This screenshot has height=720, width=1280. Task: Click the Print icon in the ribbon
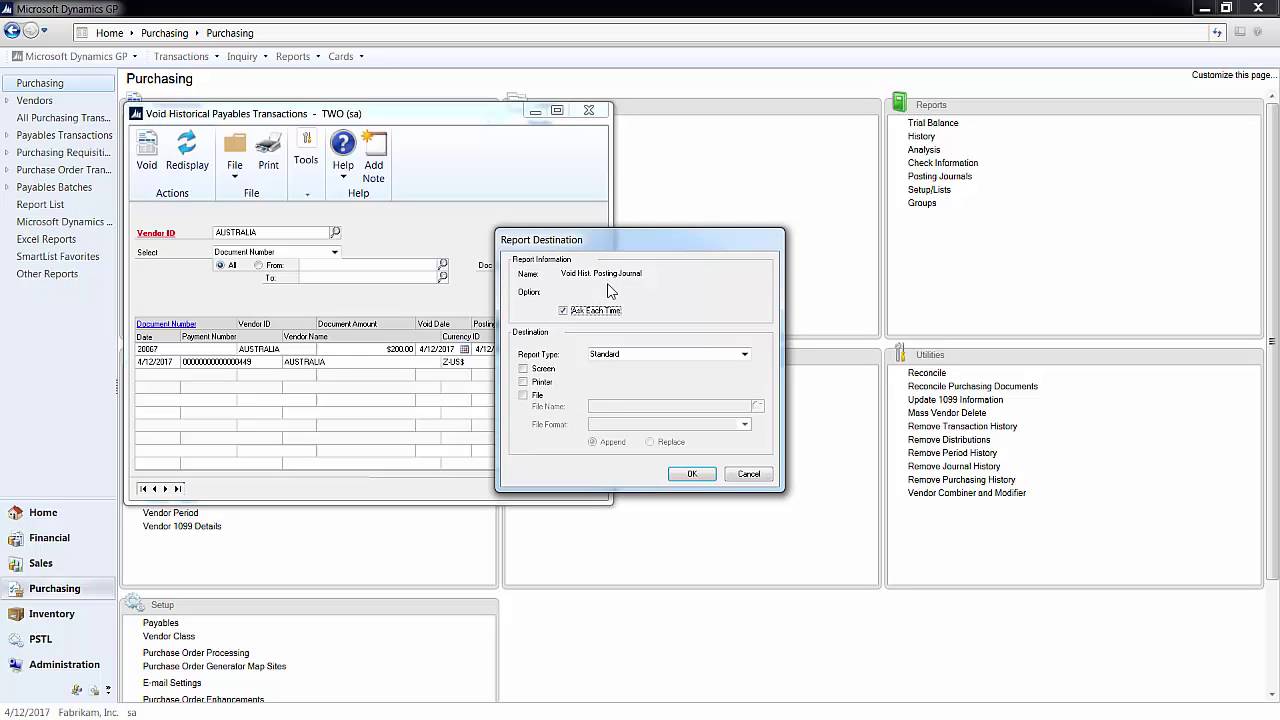(x=268, y=144)
